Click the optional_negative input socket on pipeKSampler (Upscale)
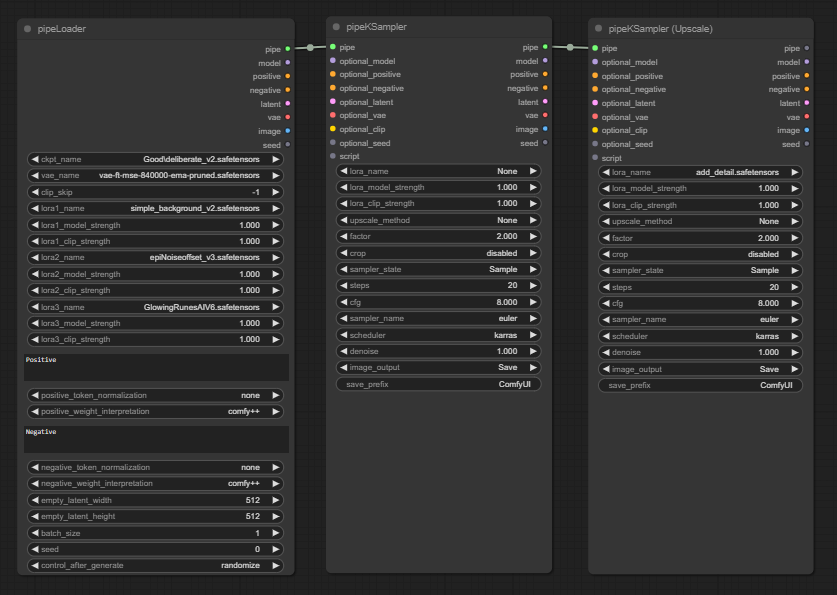 [595, 89]
